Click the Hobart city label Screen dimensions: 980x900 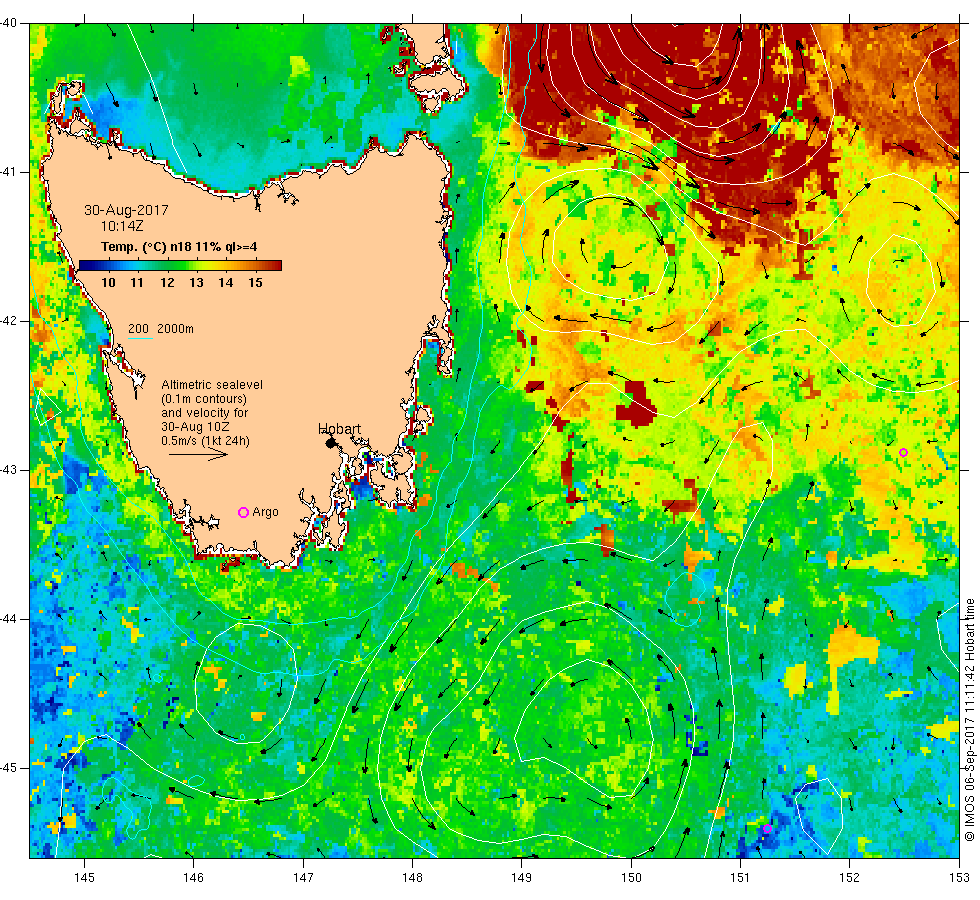pos(339,429)
